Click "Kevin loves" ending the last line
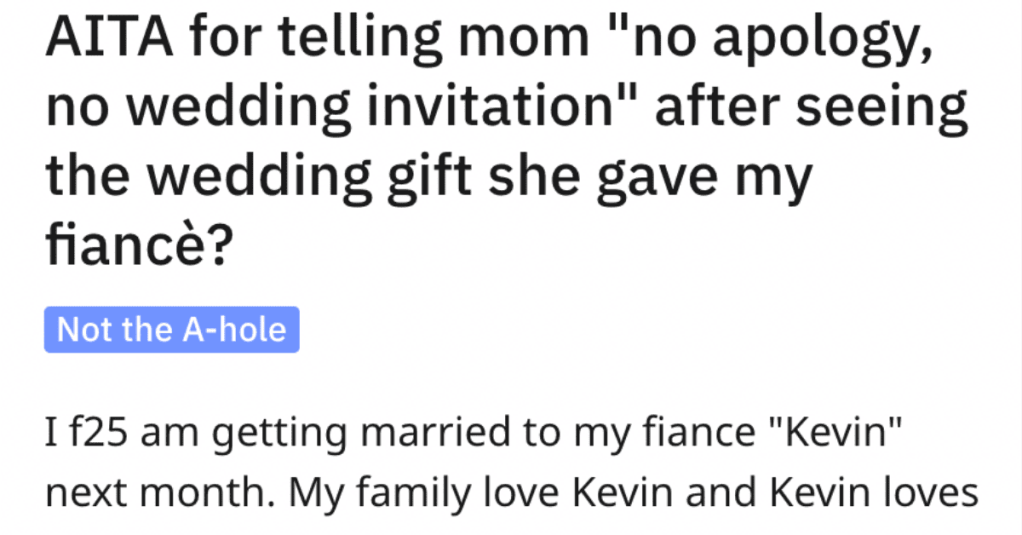The height and width of the screenshot is (535, 1022). pyautogui.click(x=874, y=493)
